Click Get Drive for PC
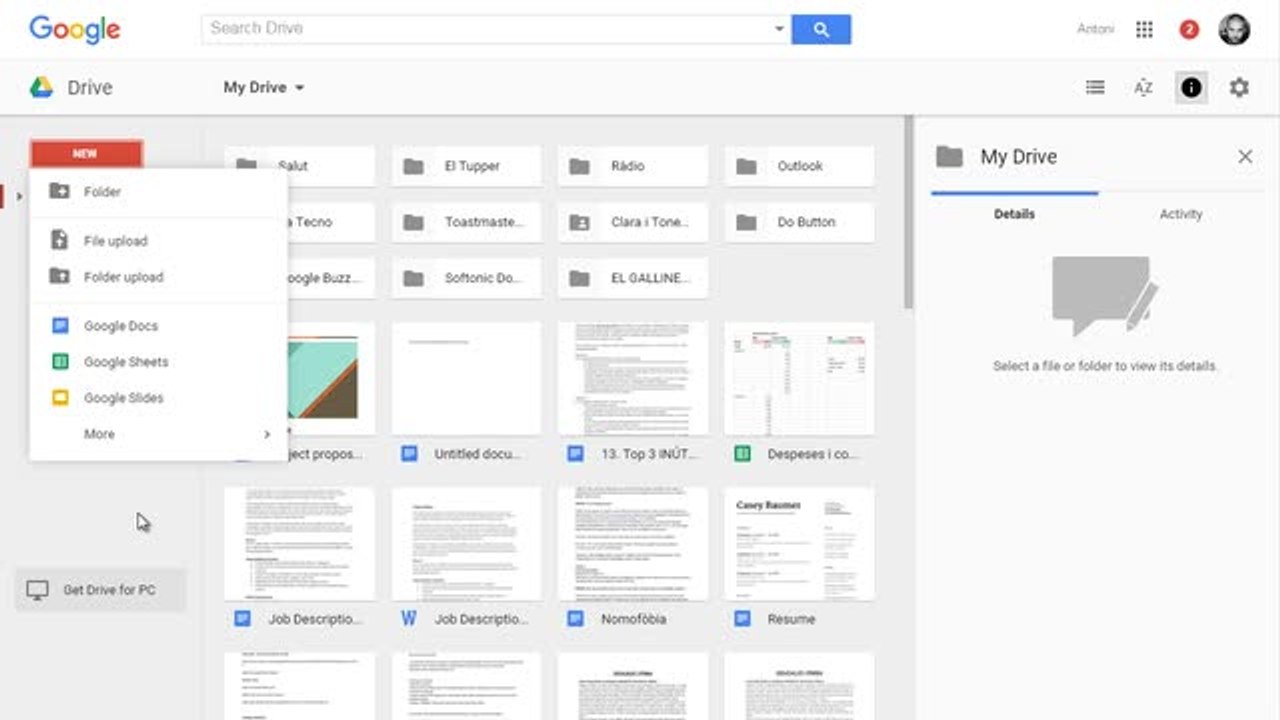The width and height of the screenshot is (1280, 720). 100,590
